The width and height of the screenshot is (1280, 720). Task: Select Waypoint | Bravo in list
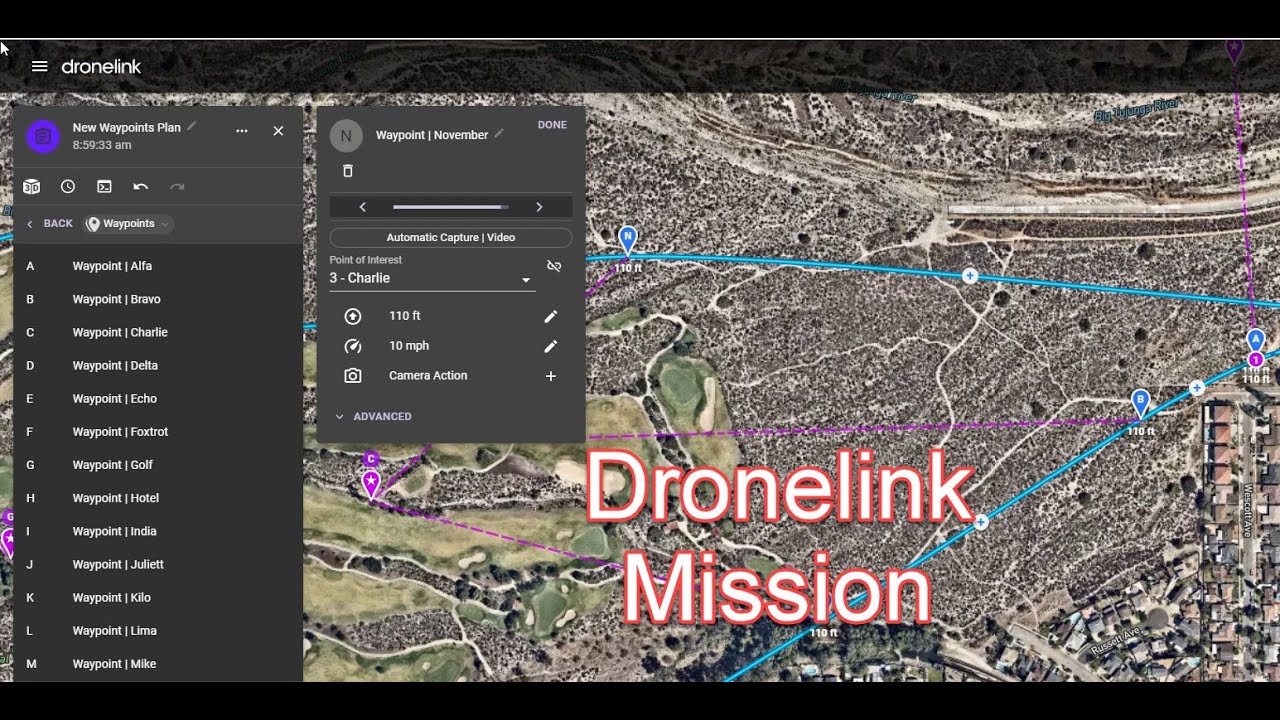point(158,299)
